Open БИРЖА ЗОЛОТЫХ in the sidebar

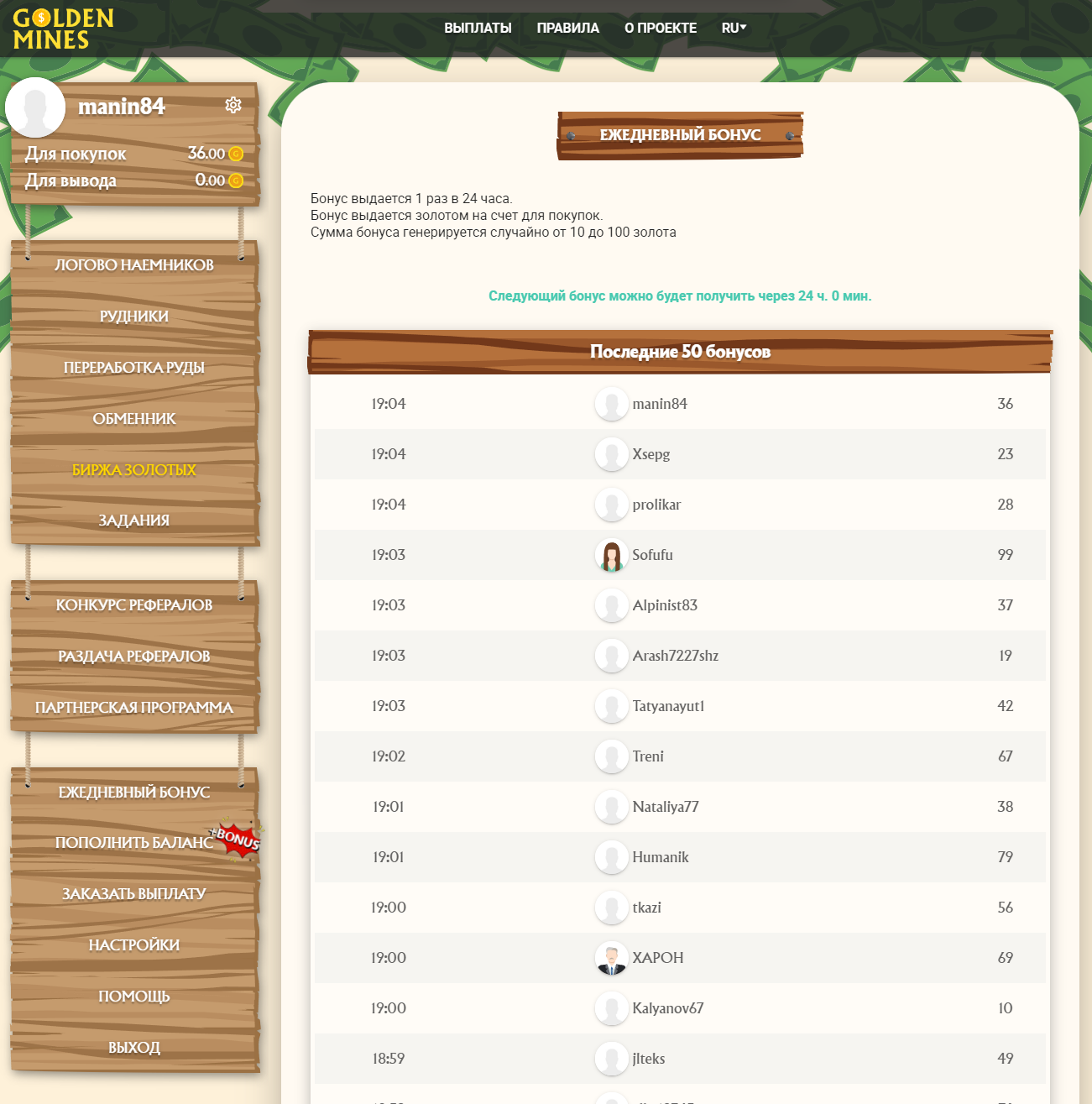134,470
